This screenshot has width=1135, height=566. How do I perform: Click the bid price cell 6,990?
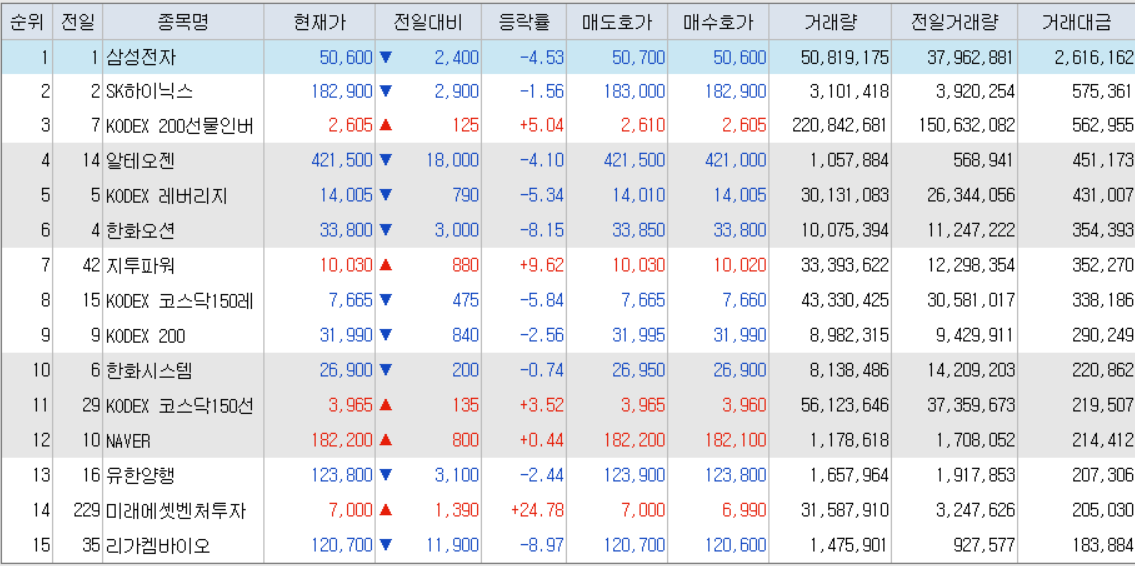(743, 510)
